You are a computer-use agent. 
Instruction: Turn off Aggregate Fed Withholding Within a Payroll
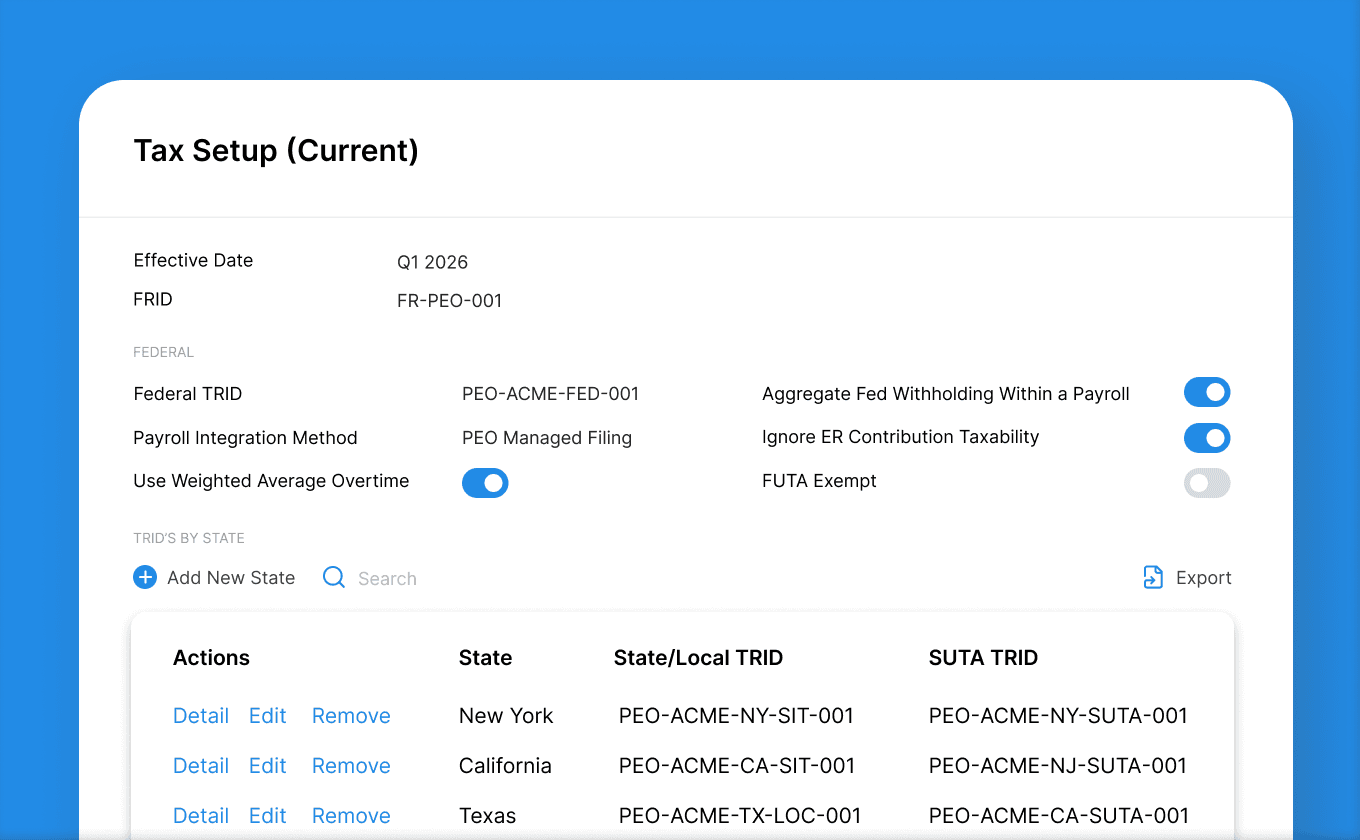pos(1207,392)
